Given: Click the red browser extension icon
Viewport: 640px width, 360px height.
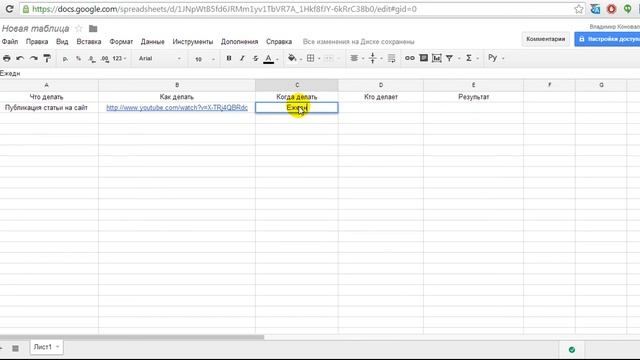Looking at the screenshot, I should (611, 9).
